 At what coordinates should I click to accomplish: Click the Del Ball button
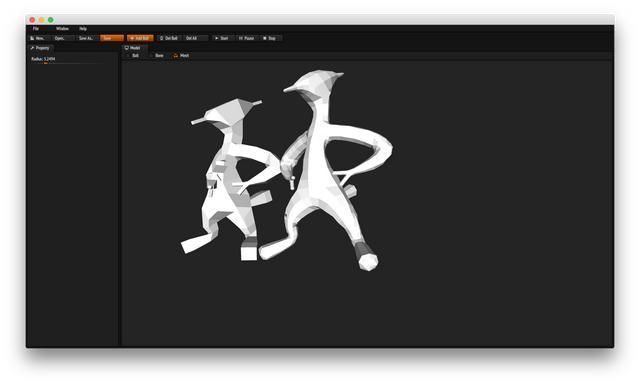tap(169, 38)
